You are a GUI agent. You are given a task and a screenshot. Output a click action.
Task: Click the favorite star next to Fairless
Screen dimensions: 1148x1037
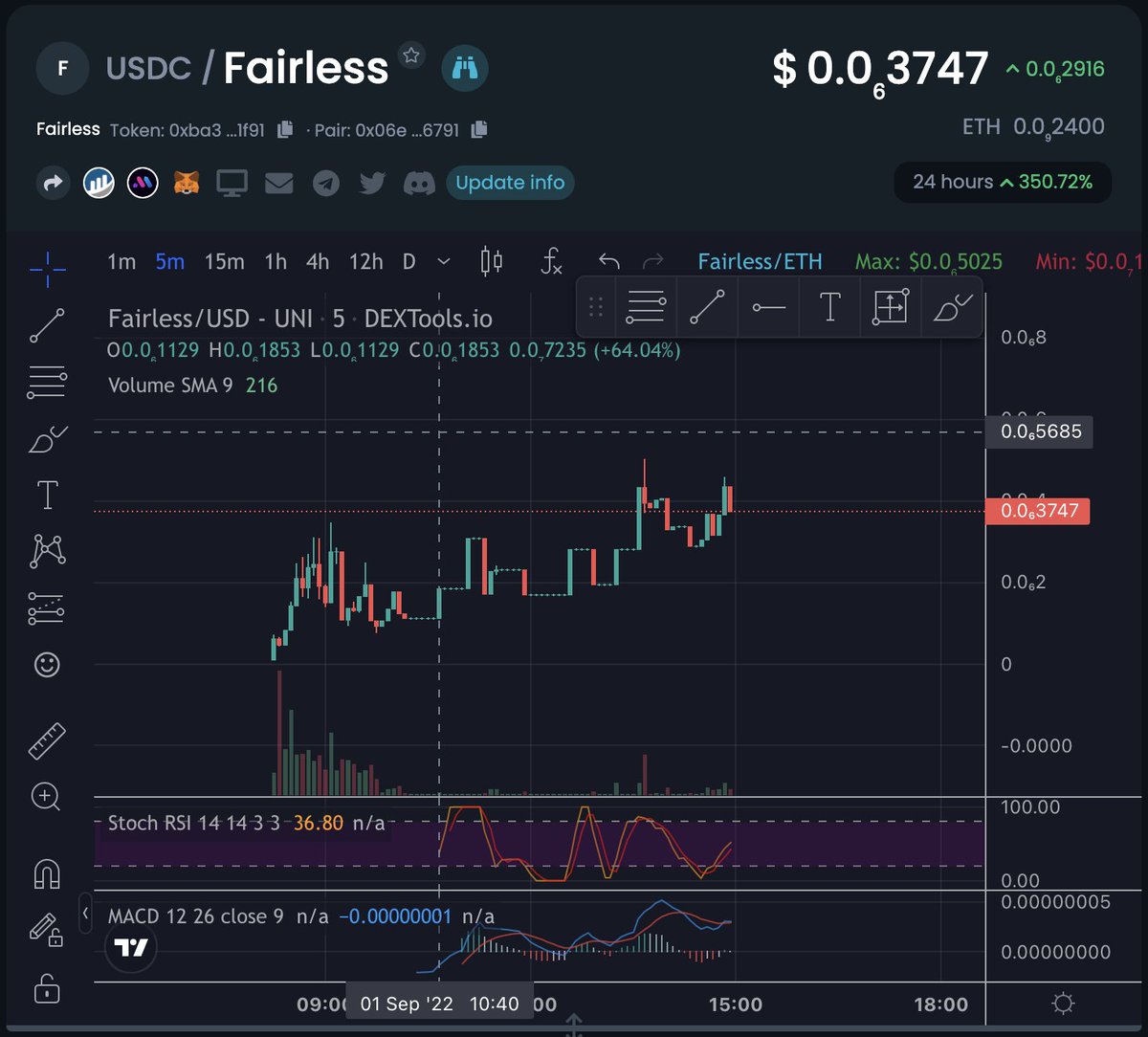click(411, 55)
